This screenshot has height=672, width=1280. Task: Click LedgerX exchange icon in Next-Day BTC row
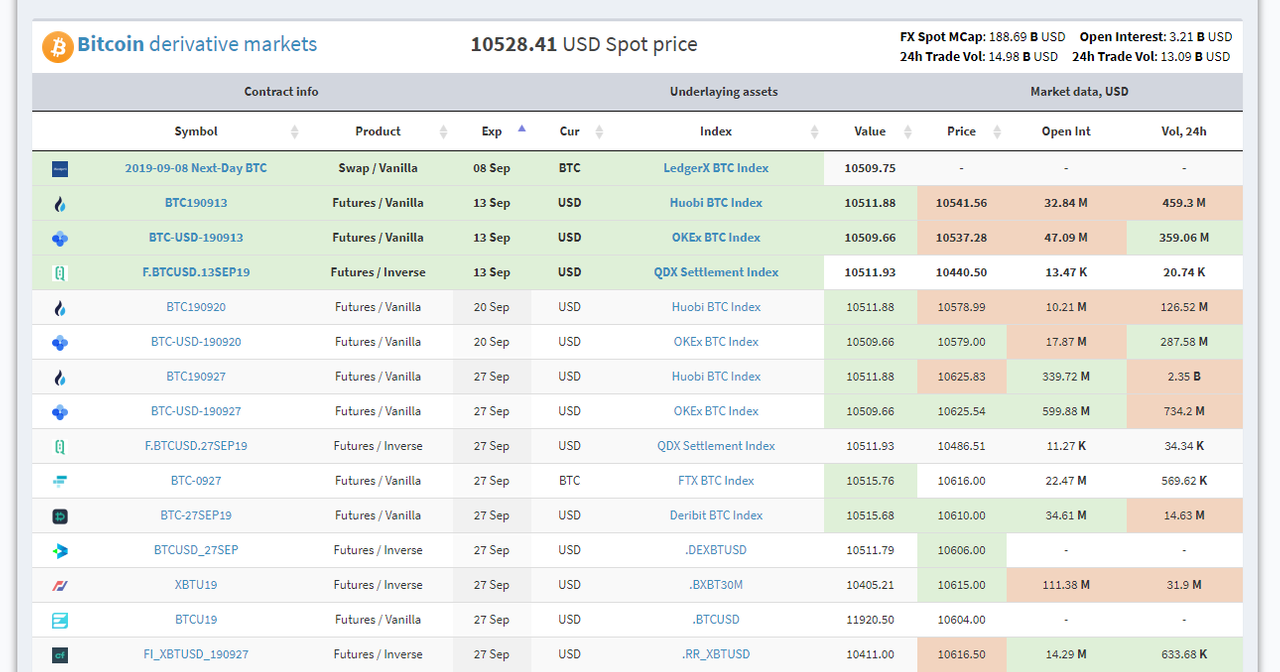click(x=60, y=169)
